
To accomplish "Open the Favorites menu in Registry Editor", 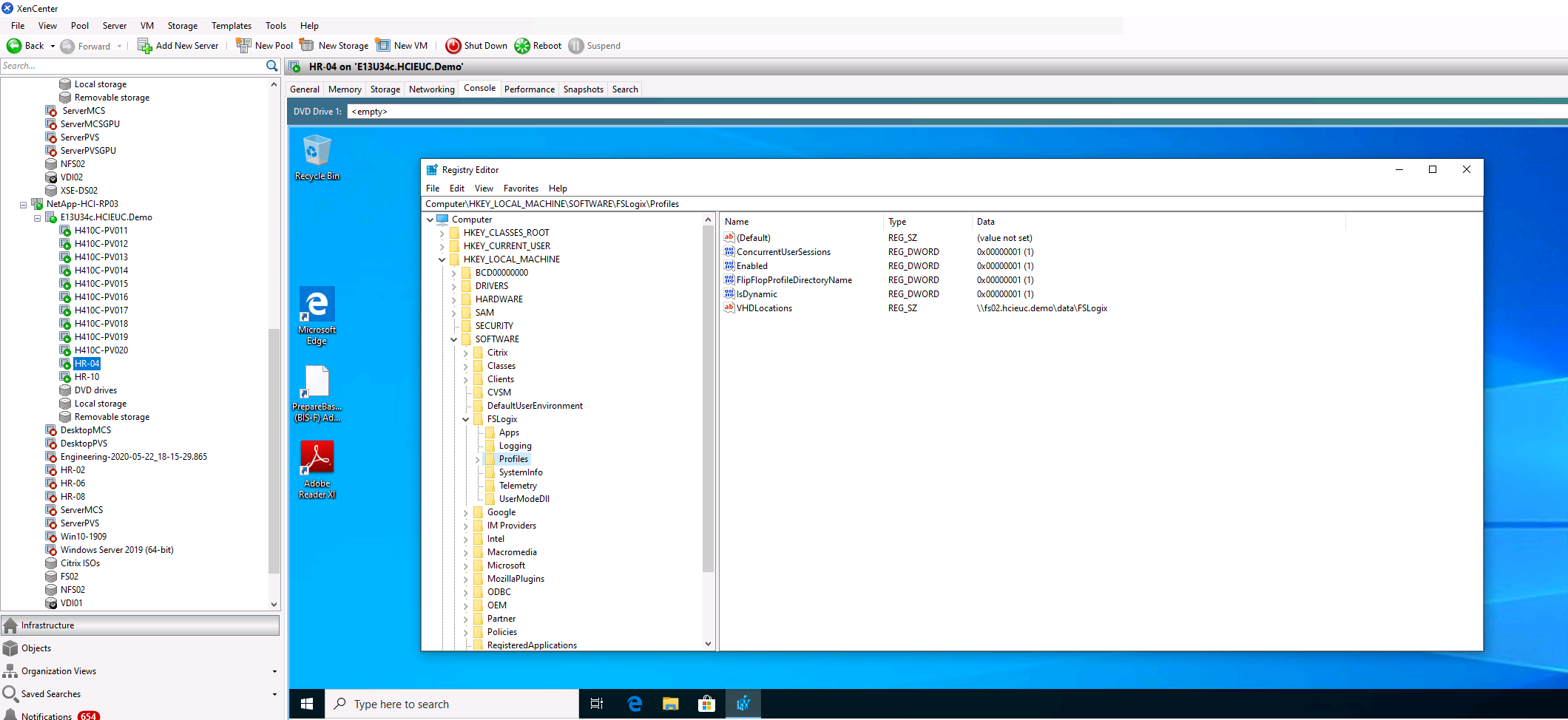I will [521, 189].
